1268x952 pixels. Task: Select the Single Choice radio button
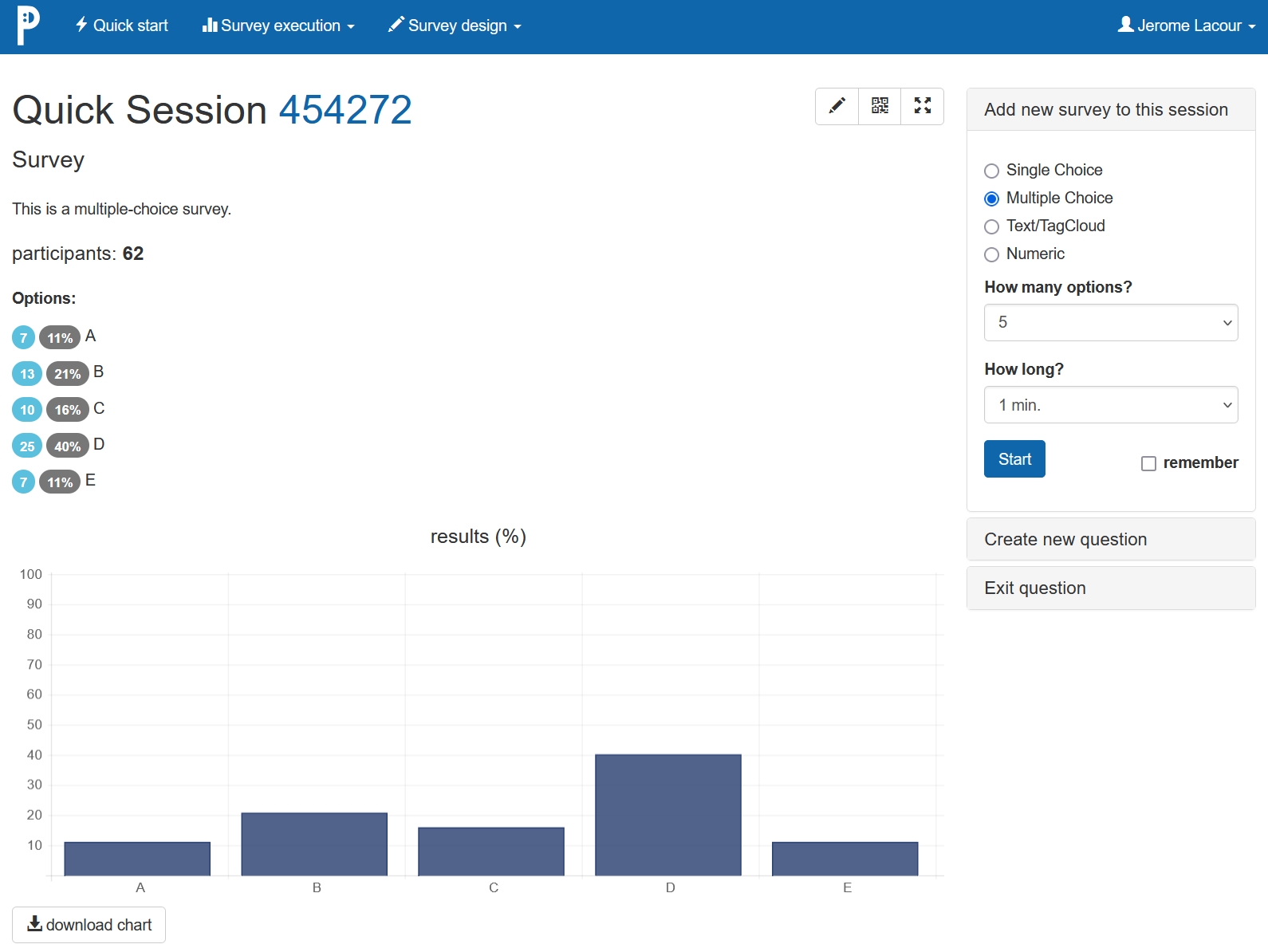tap(991, 171)
